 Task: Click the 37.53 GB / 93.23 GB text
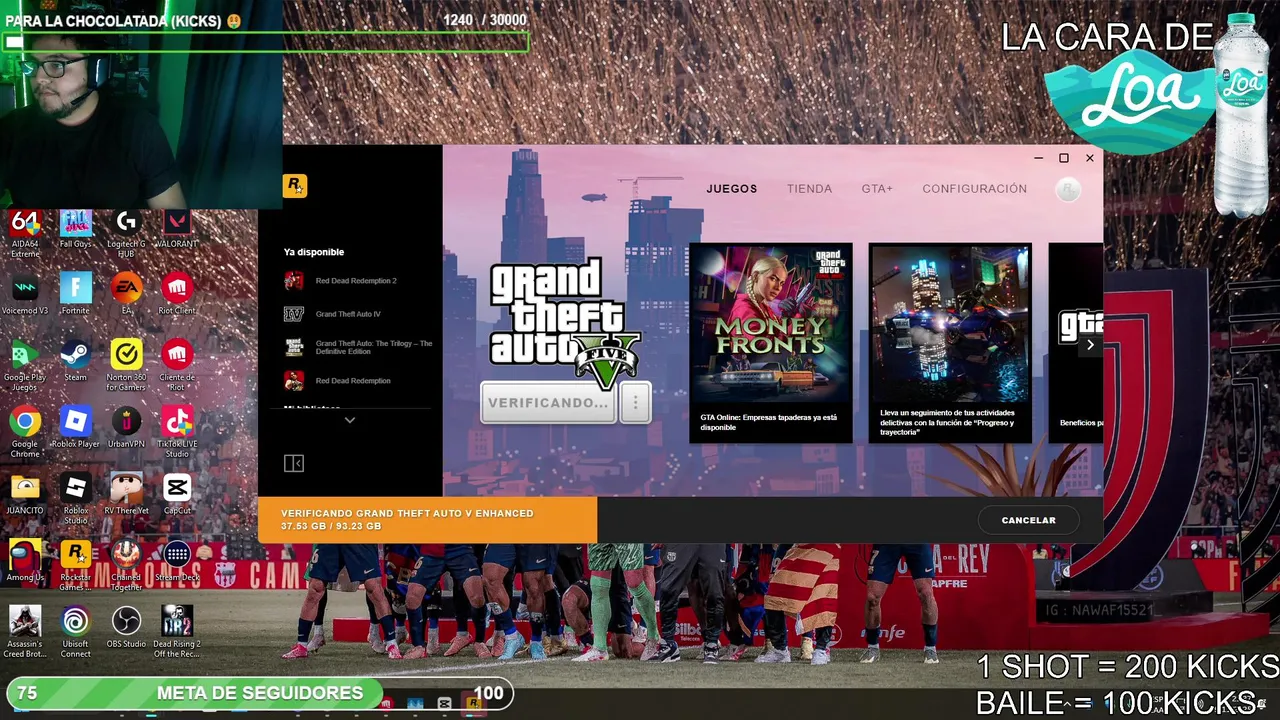(x=331, y=527)
